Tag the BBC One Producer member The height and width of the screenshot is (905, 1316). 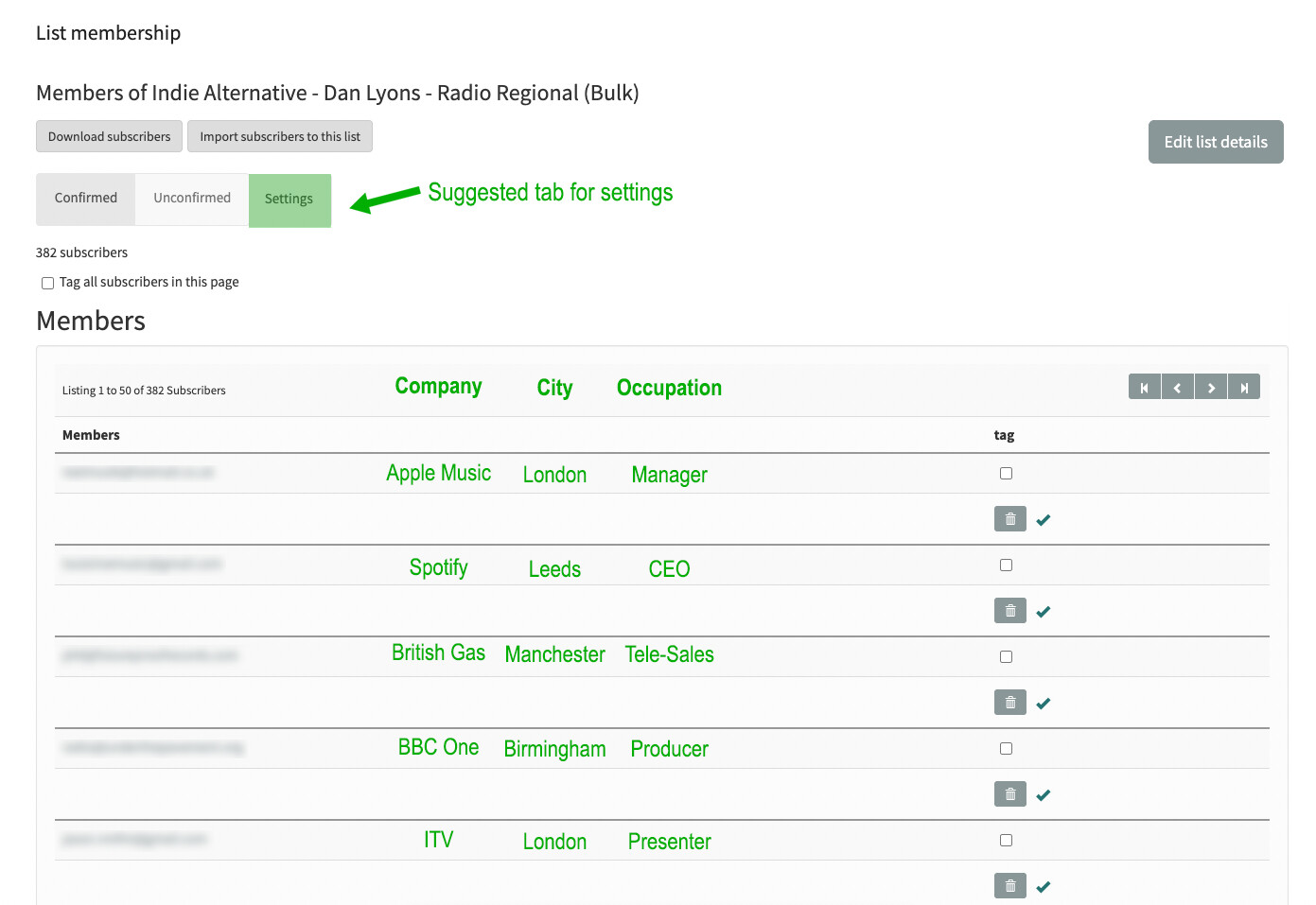(1006, 749)
